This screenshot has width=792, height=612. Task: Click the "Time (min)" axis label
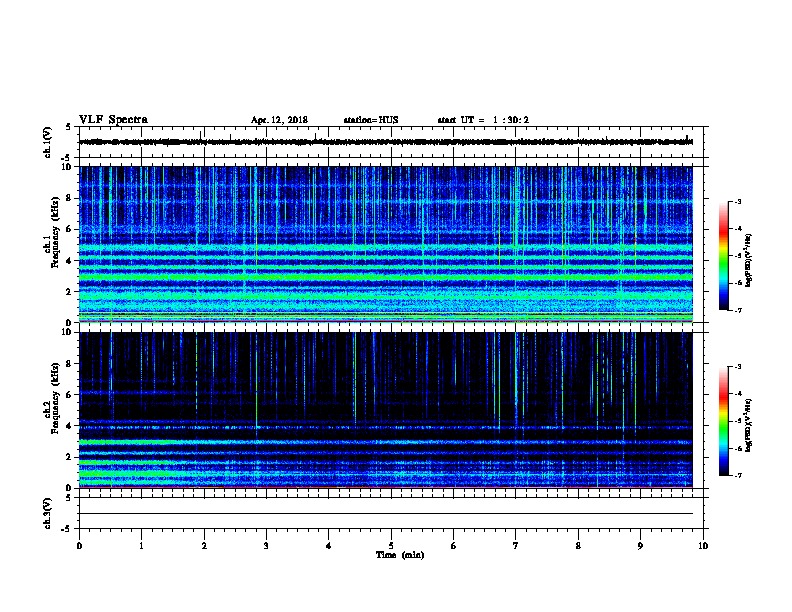tap(400, 555)
